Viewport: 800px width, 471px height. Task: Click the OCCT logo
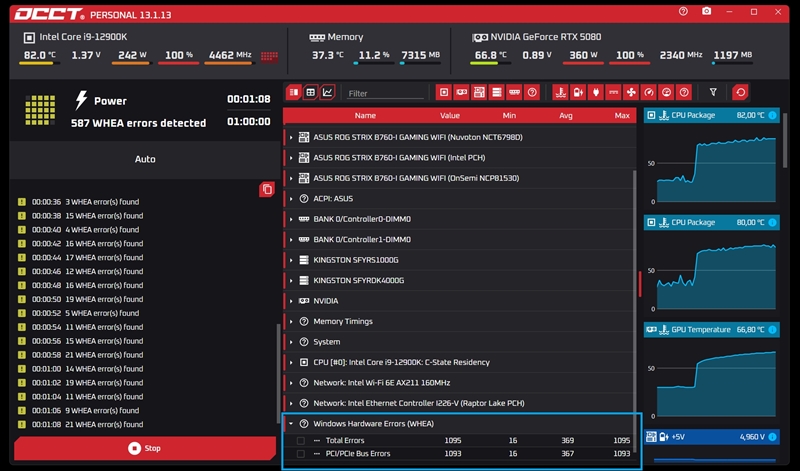coord(49,14)
